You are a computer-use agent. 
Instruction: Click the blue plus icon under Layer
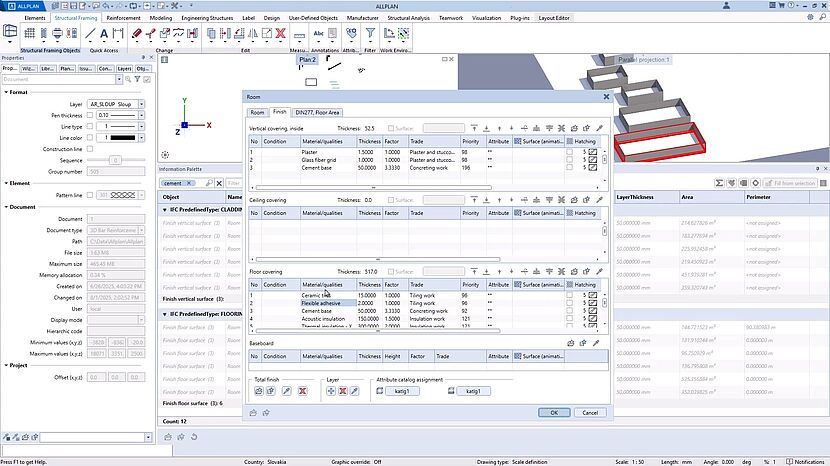click(x=331, y=391)
